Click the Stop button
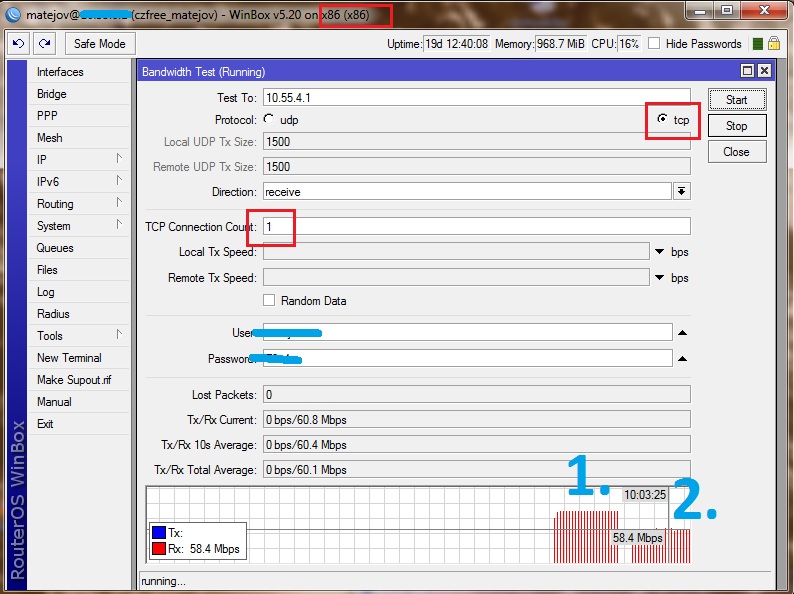The height and width of the screenshot is (594, 794). pyautogui.click(x=737, y=126)
